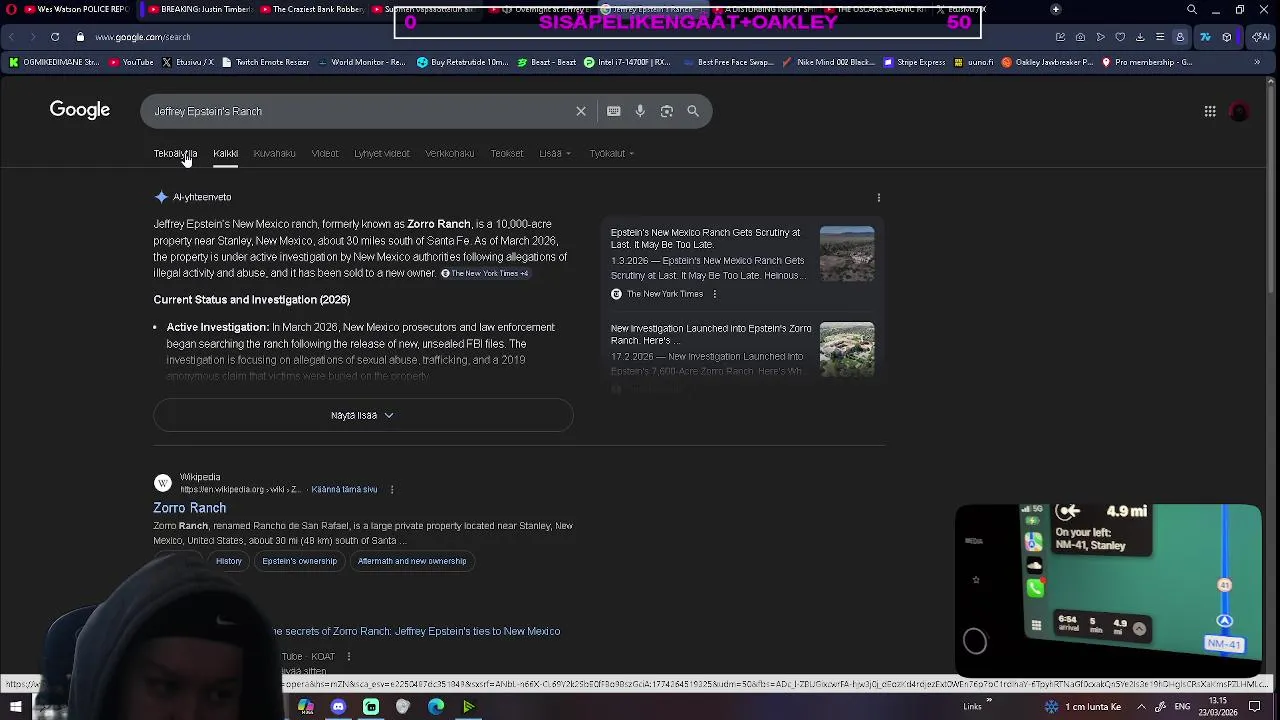Start voice search with the microphone icon
The width and height of the screenshot is (1280, 720).
pyautogui.click(x=640, y=111)
